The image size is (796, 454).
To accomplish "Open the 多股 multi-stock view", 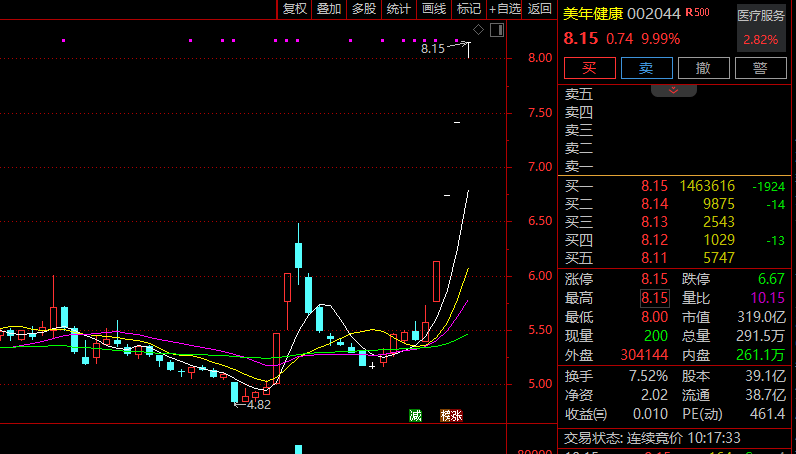I will (x=364, y=9).
